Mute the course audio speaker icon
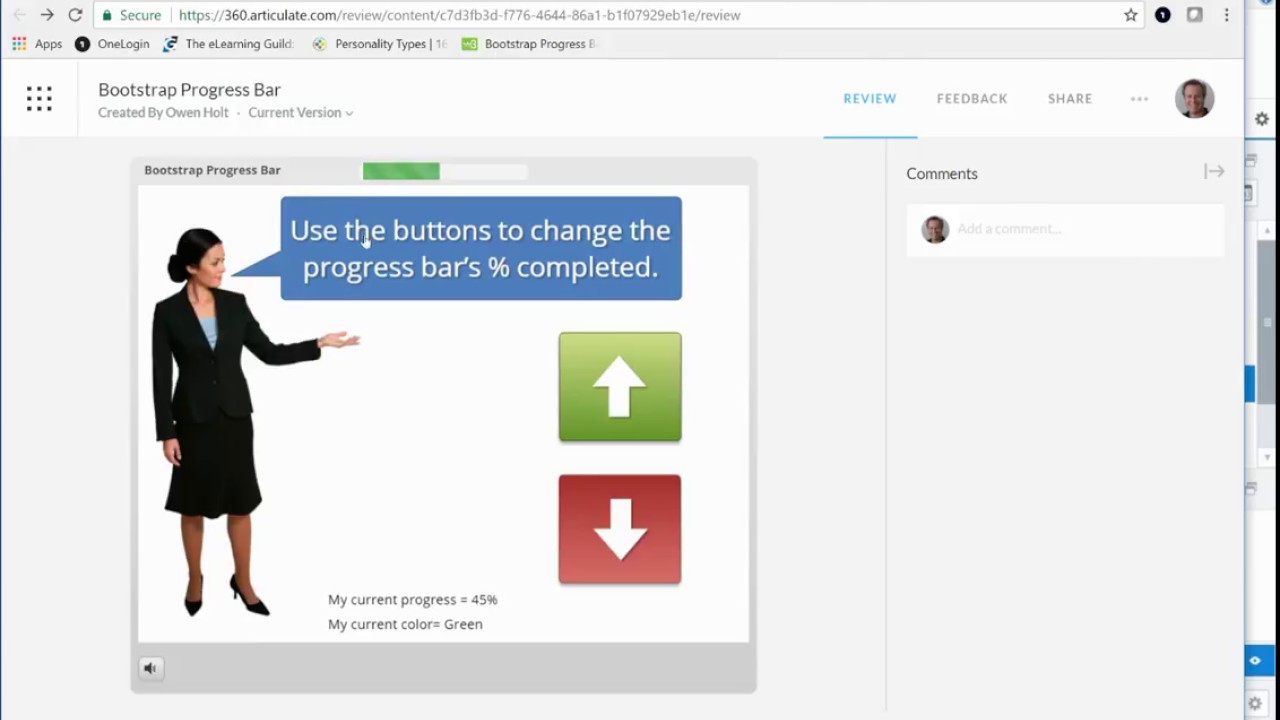The width and height of the screenshot is (1280, 720). click(150, 668)
